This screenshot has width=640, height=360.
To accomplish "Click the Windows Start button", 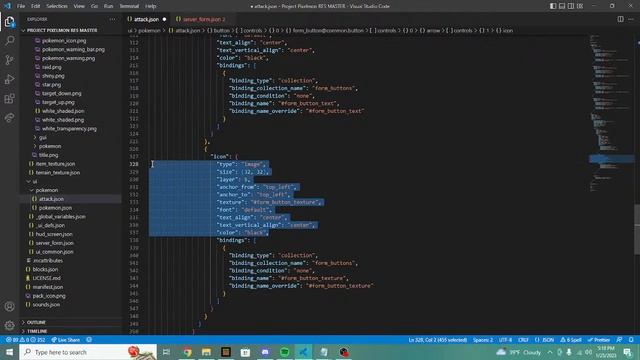I will point(9,352).
